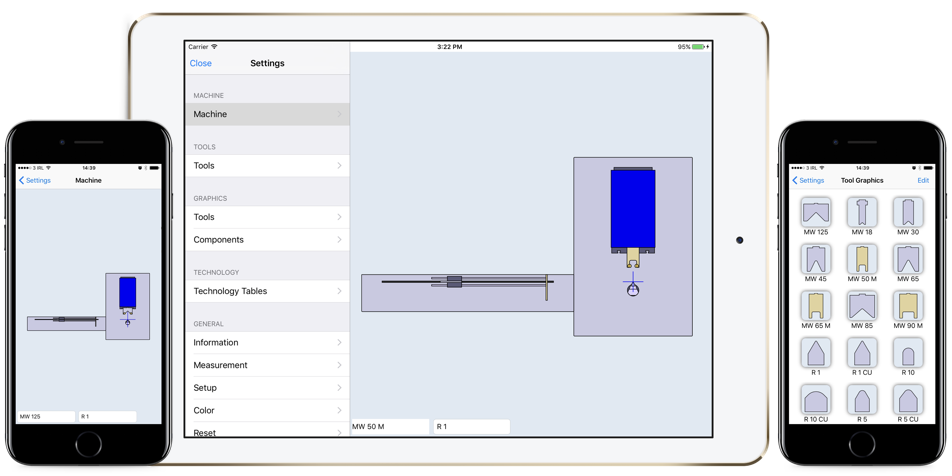Open the Color settings row
Screen dimensions: 952x476
[266, 410]
